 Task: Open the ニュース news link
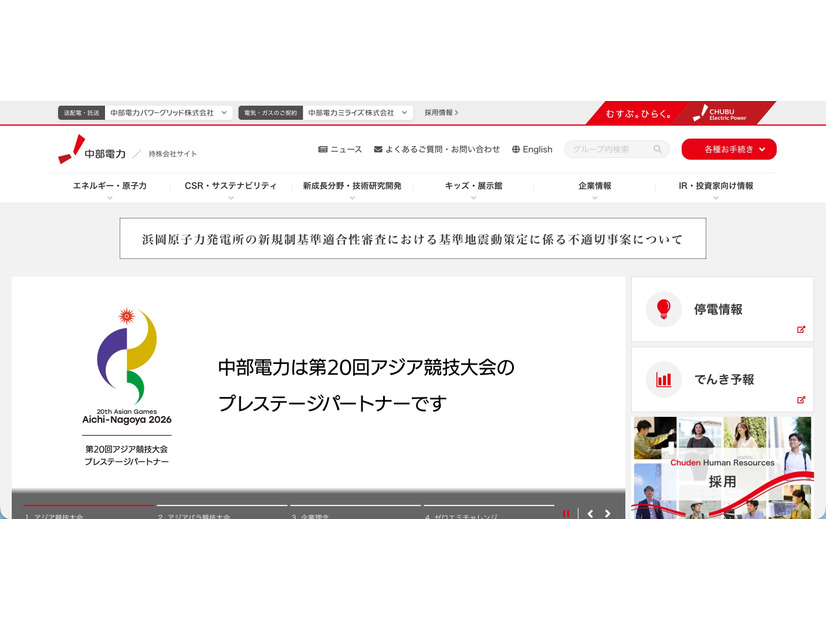point(340,150)
